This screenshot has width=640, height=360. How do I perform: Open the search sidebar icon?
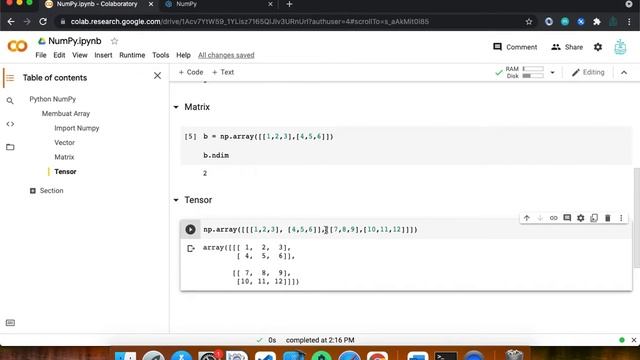10,100
